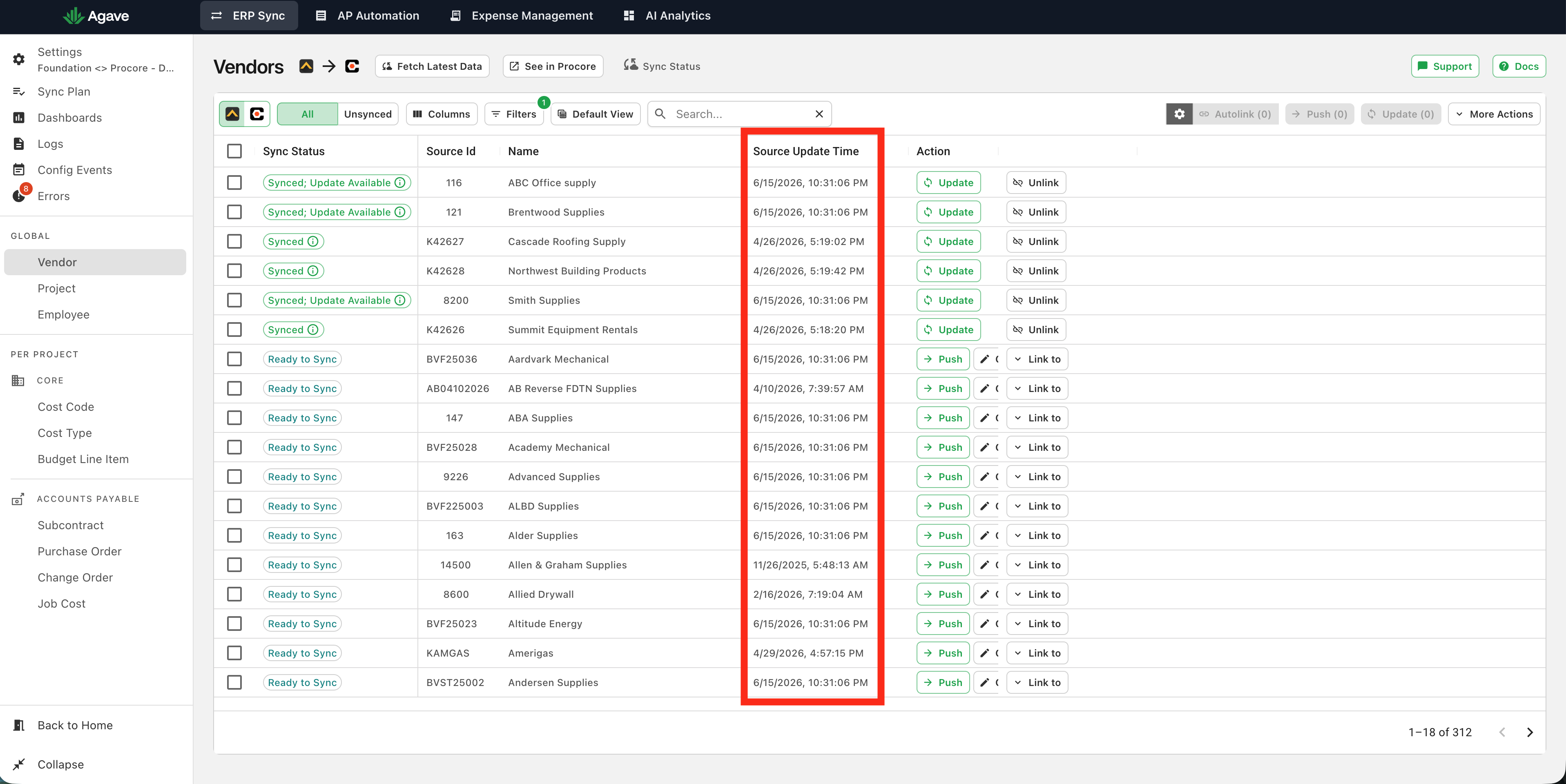Click the Back to Home door icon
The height and width of the screenshot is (784, 1566).
19,725
